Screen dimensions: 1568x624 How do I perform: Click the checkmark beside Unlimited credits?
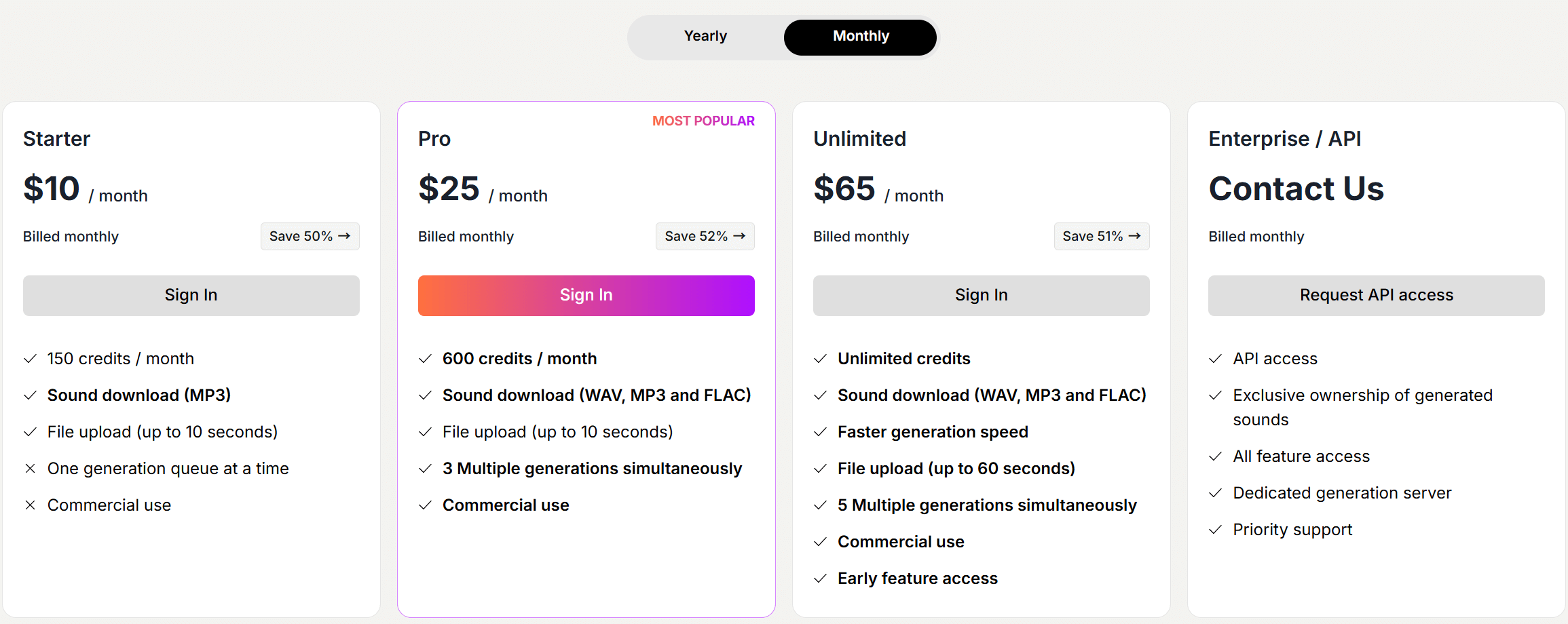tap(821, 359)
